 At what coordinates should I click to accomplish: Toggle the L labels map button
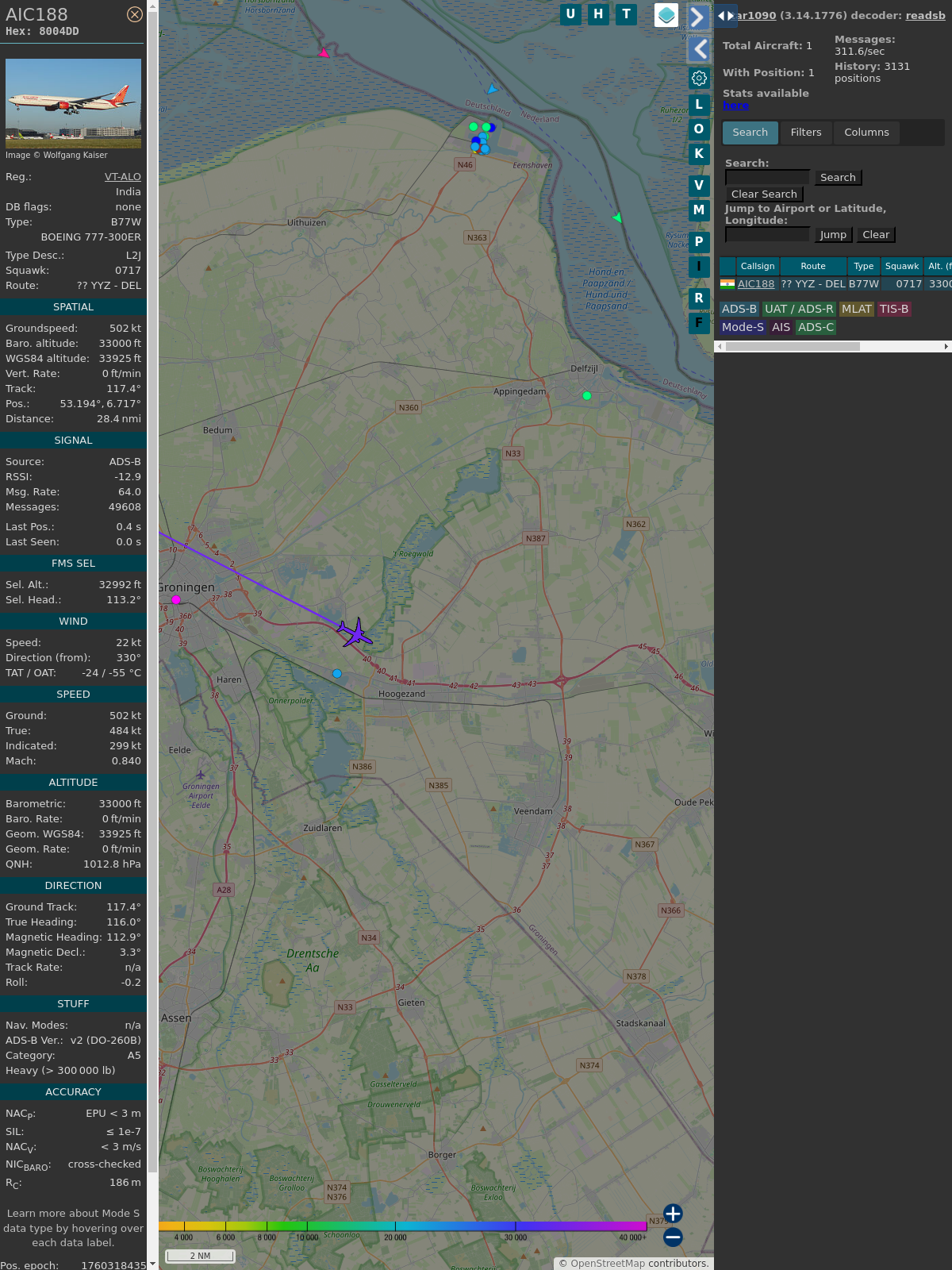coord(699,105)
